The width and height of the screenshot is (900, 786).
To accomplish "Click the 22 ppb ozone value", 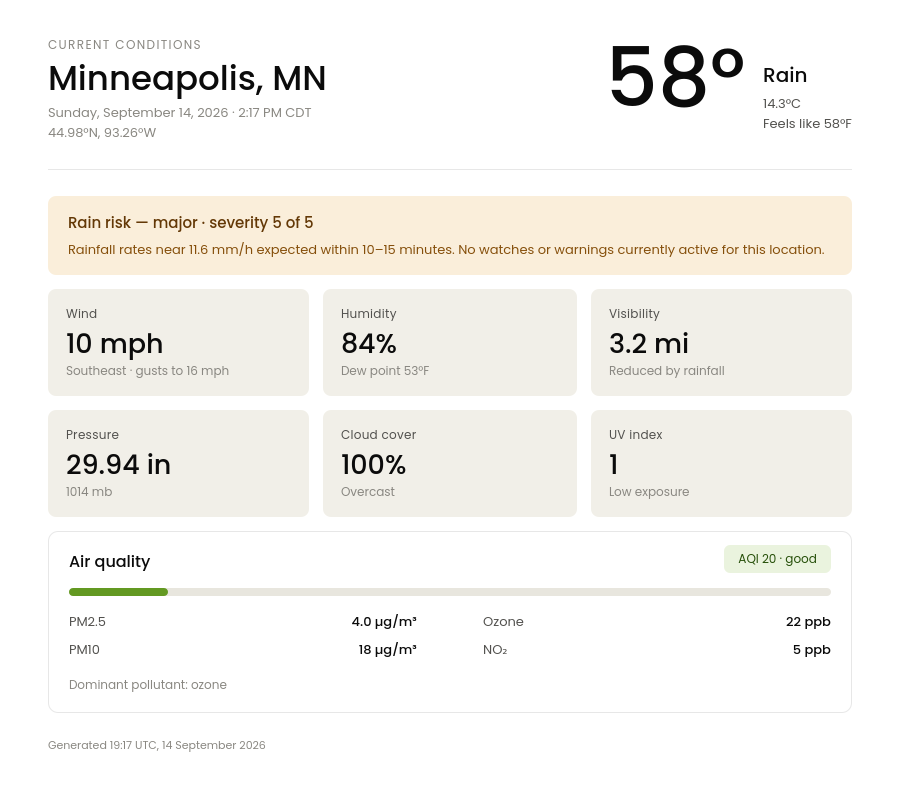I will pyautogui.click(x=808, y=622).
